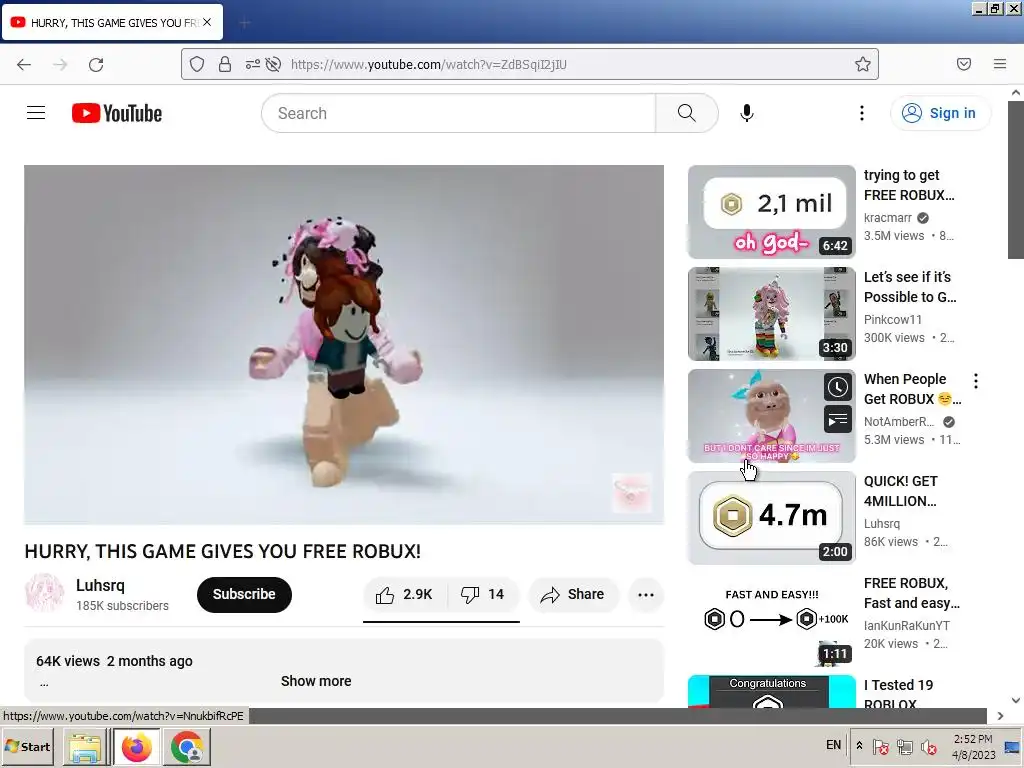The image size is (1024, 768).
Task: Open Action Center flag tray icon
Action: pyautogui.click(x=880, y=746)
